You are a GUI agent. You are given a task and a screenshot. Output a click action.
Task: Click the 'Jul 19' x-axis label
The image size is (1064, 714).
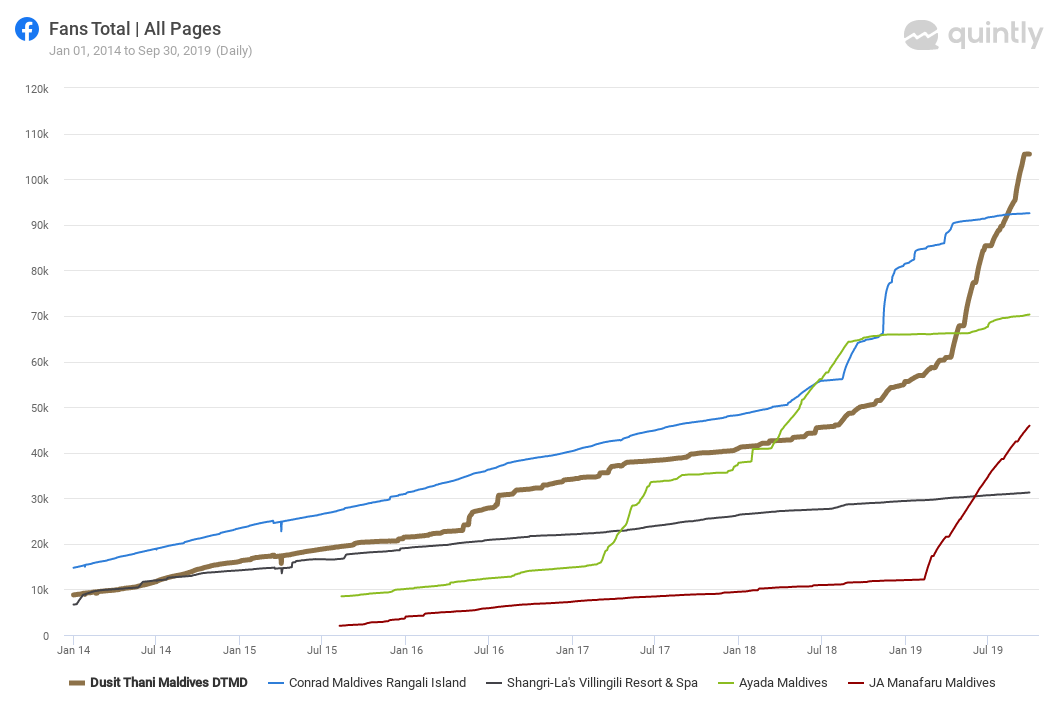[987, 650]
